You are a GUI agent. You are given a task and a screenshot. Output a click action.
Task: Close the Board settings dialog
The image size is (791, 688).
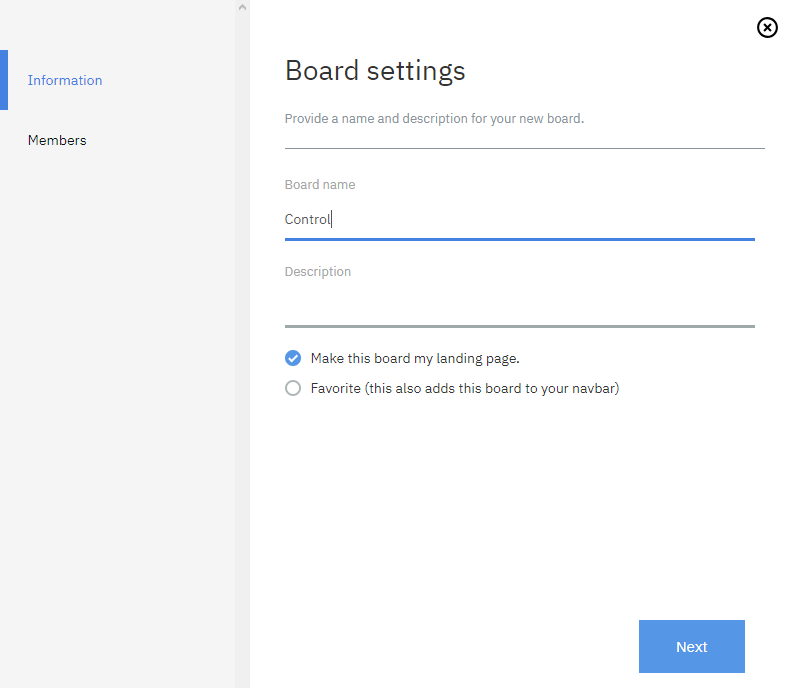767,28
